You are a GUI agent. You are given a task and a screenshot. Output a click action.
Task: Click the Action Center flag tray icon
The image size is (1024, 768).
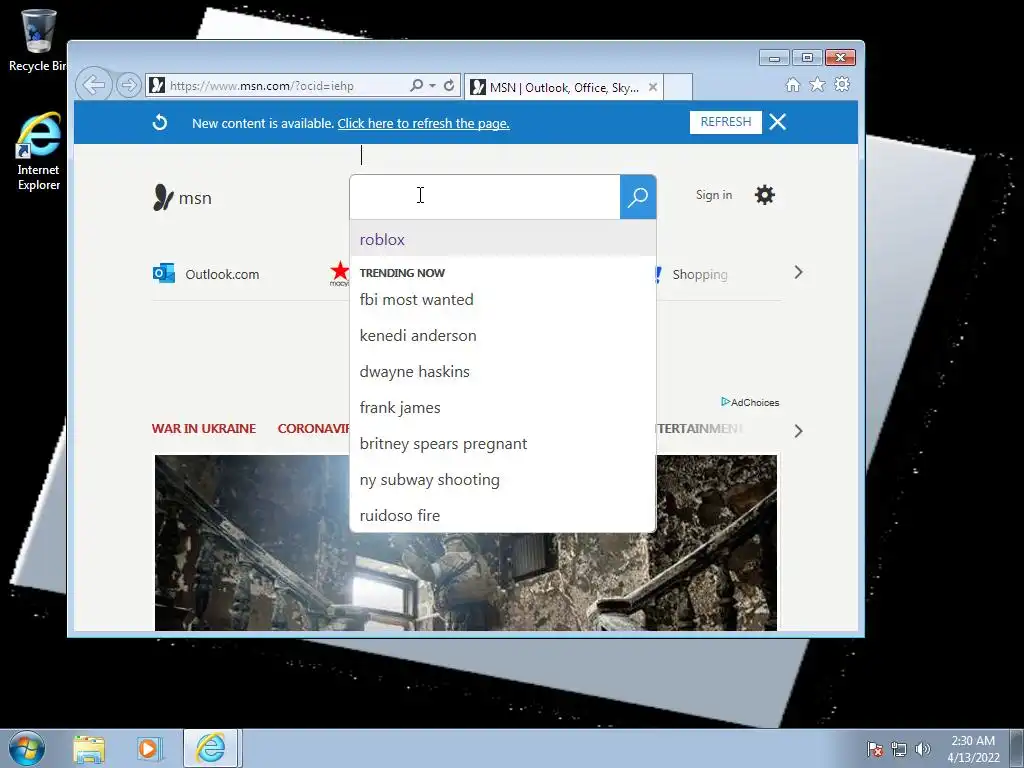pyautogui.click(x=875, y=749)
